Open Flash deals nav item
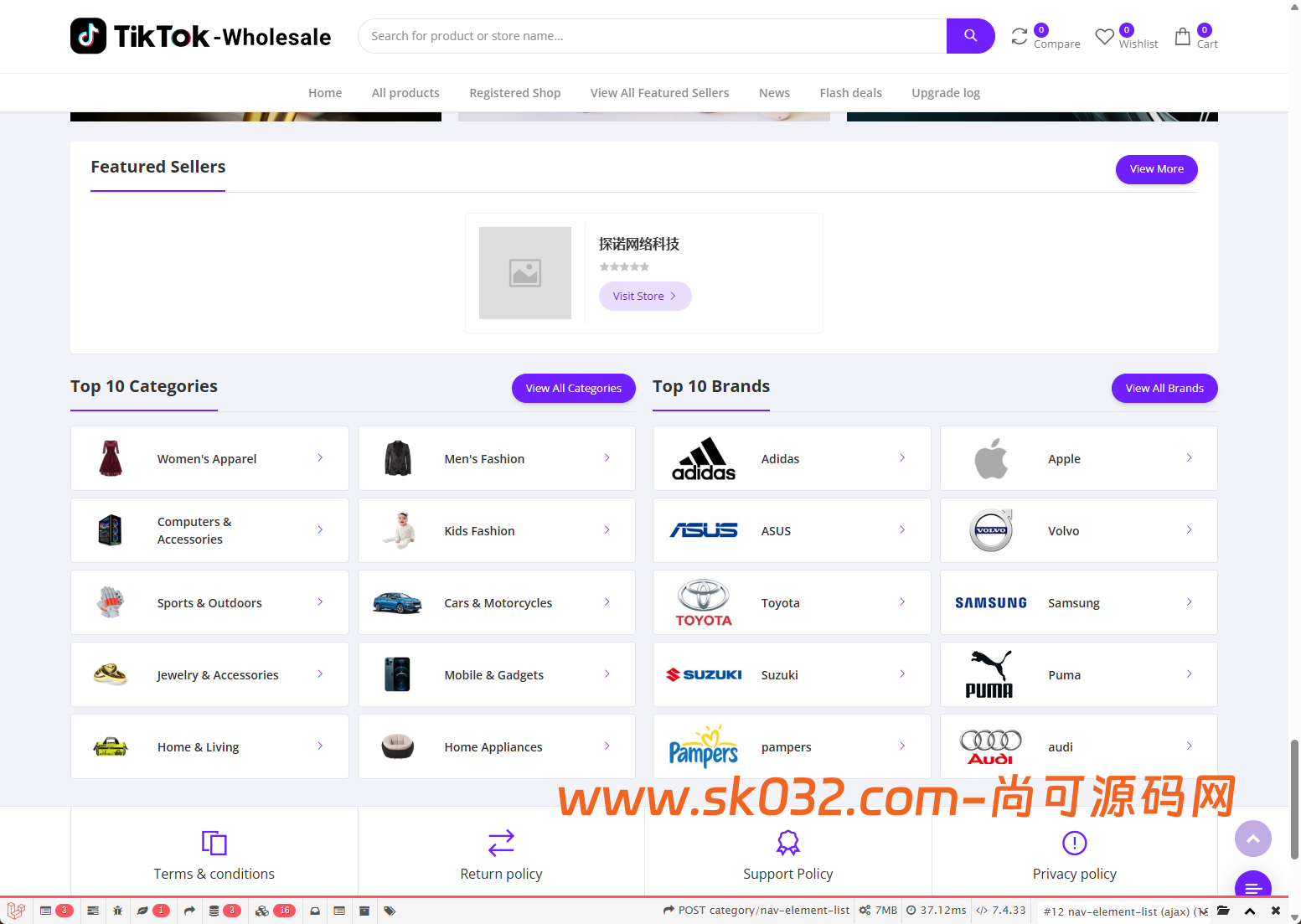This screenshot has width=1301, height=924. click(x=851, y=93)
